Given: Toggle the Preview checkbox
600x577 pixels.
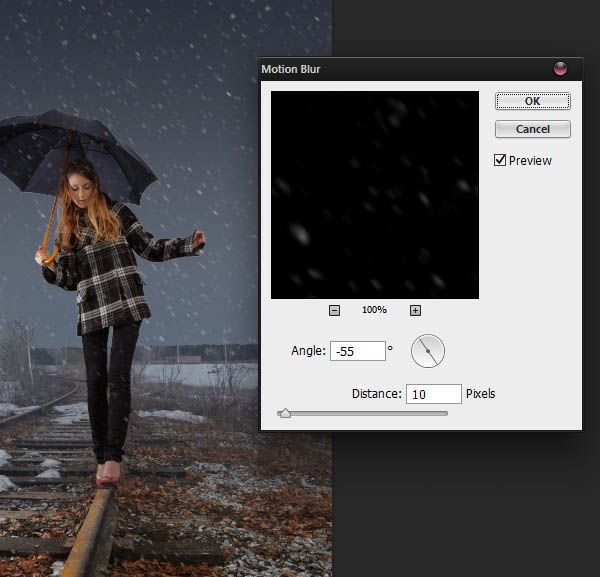Looking at the screenshot, I should point(500,160).
